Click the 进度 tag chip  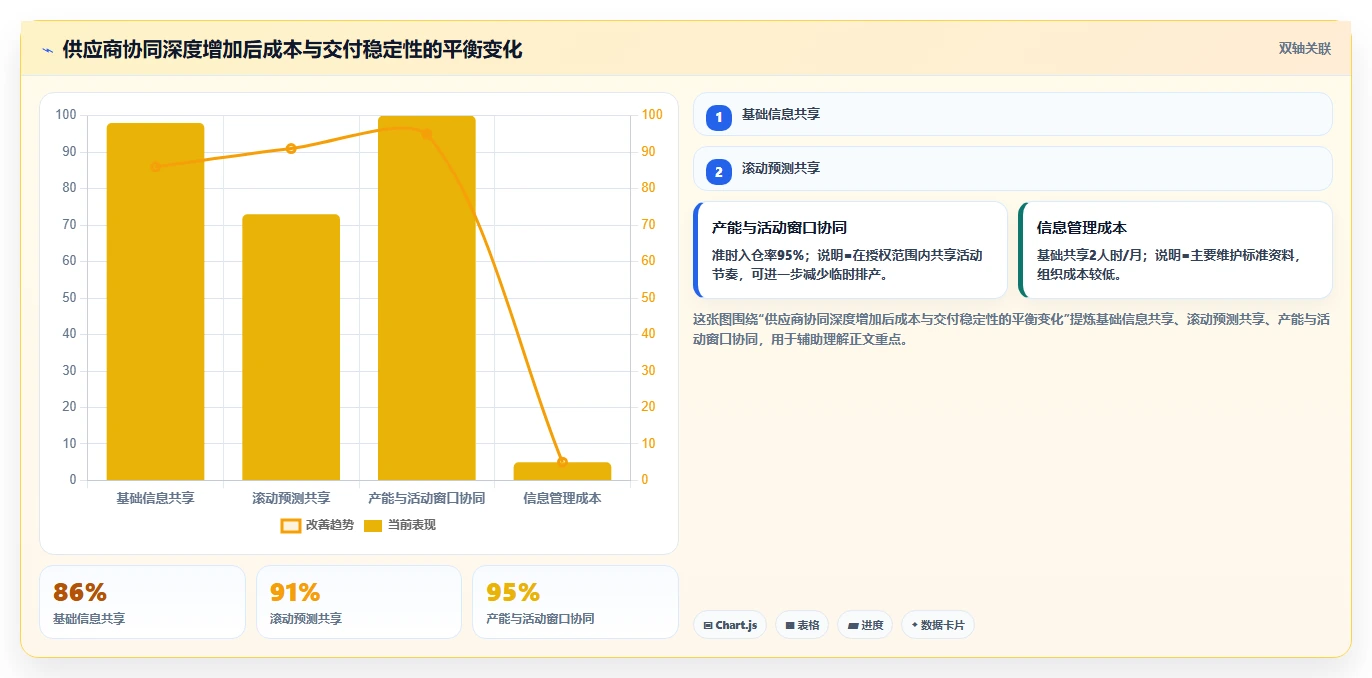pyautogui.click(x=865, y=625)
